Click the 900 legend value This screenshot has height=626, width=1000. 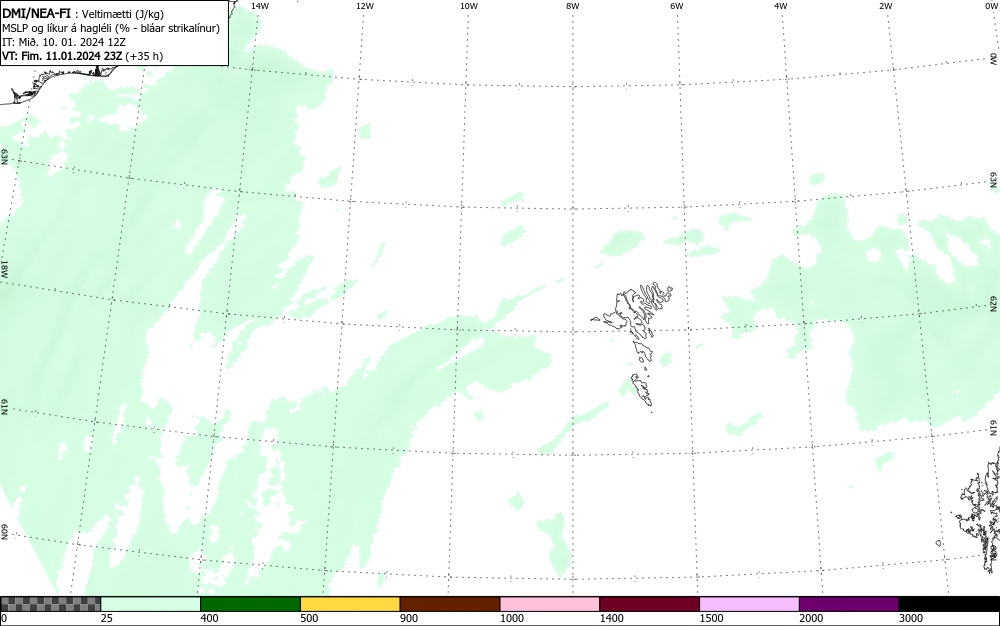pos(409,618)
